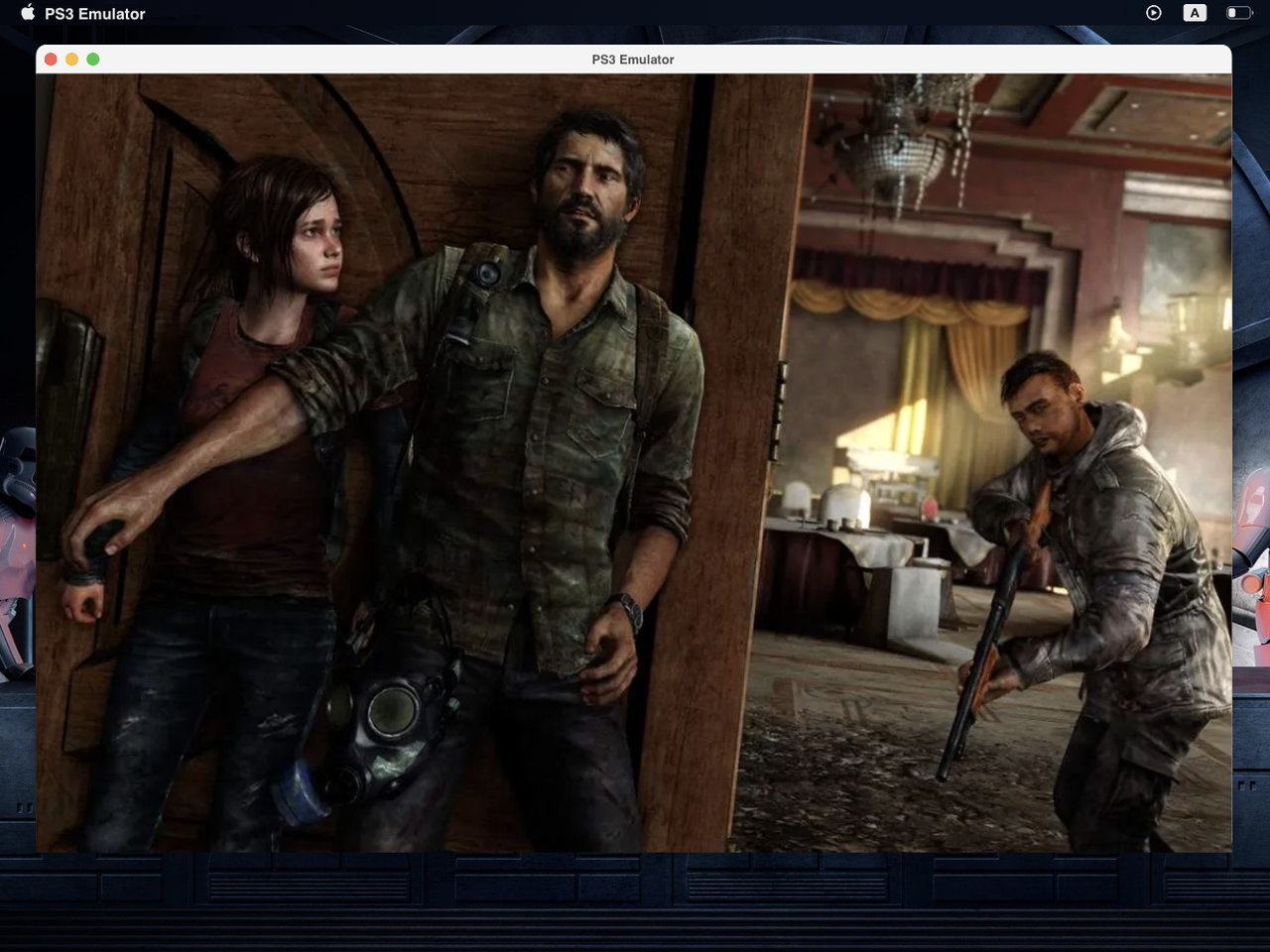Open the Apple menu
Viewport: 1270px width, 952px height.
click(28, 13)
